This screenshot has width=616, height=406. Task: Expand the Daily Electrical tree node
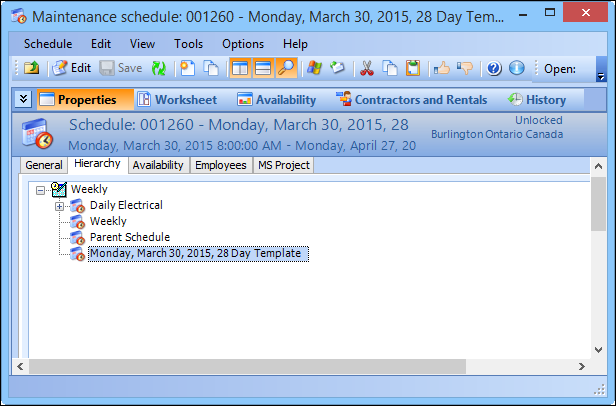tap(59, 206)
